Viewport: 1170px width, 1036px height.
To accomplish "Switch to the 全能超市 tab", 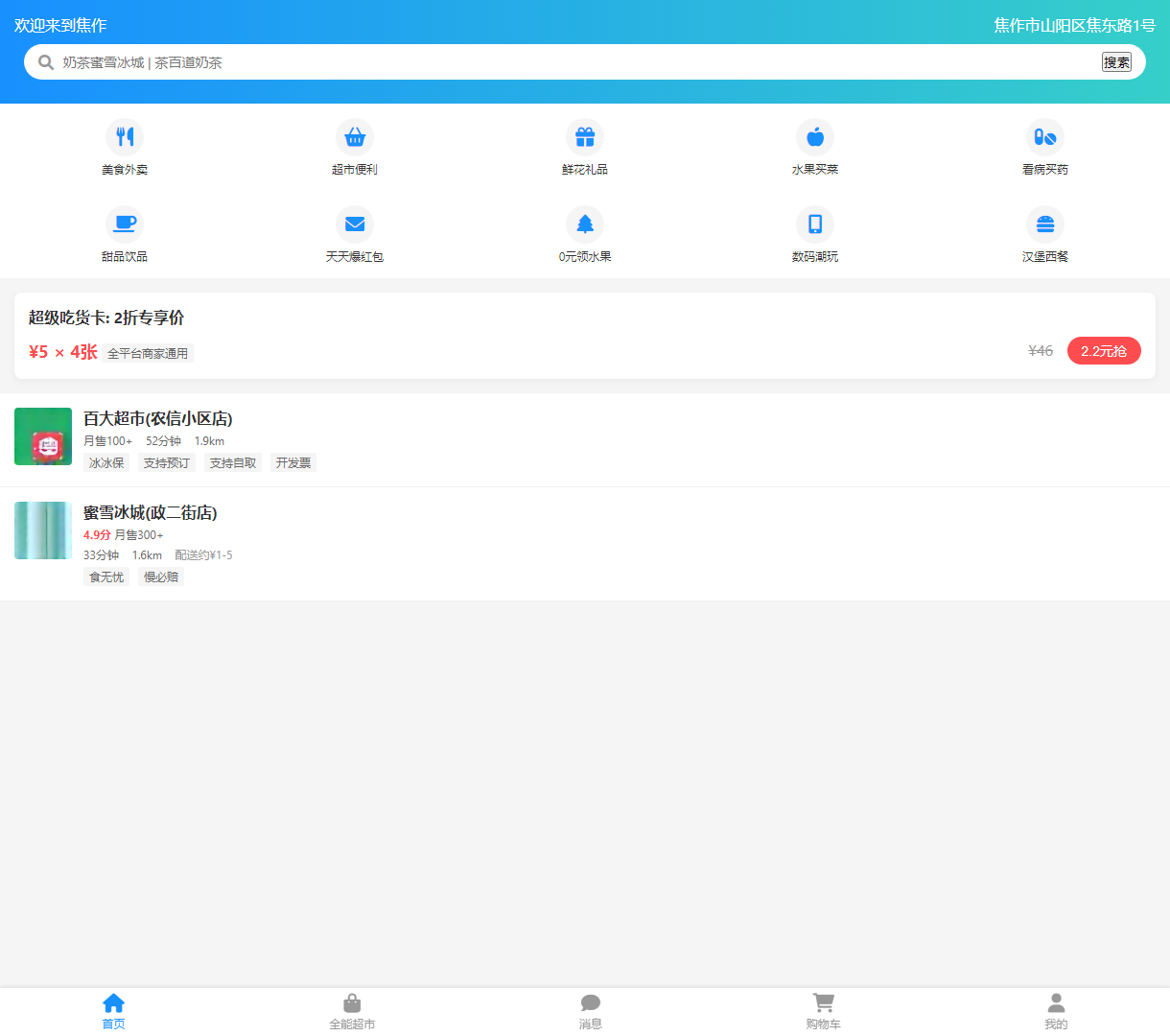I will coord(352,1011).
